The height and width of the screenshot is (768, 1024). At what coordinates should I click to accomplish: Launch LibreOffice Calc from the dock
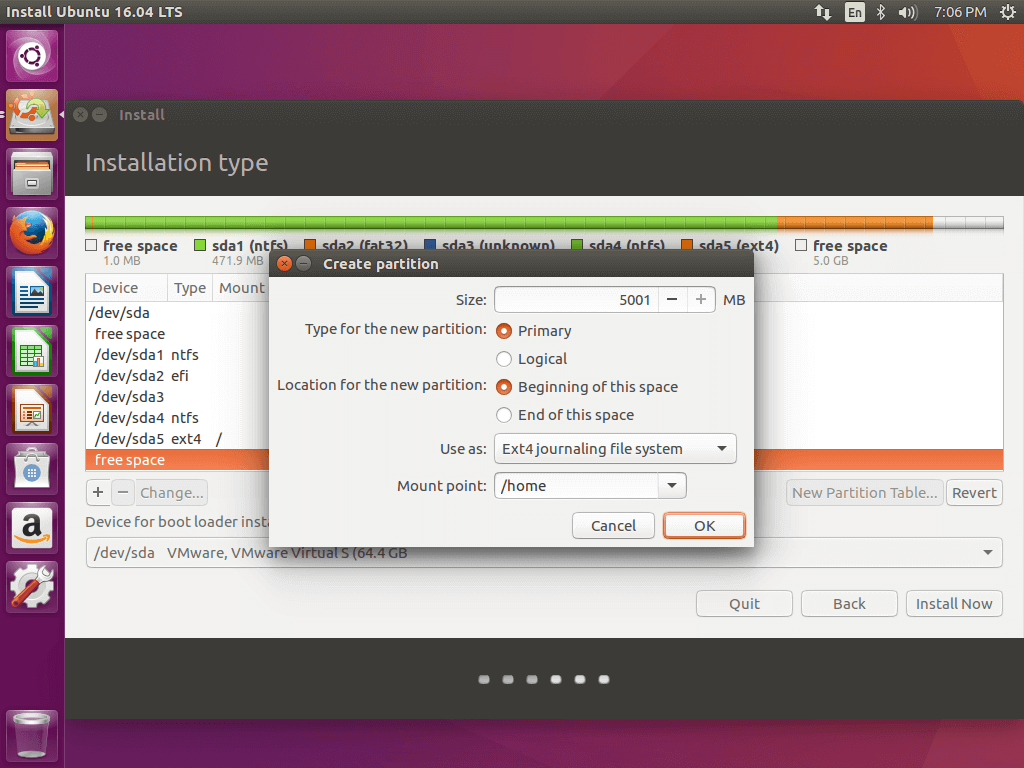(x=32, y=351)
